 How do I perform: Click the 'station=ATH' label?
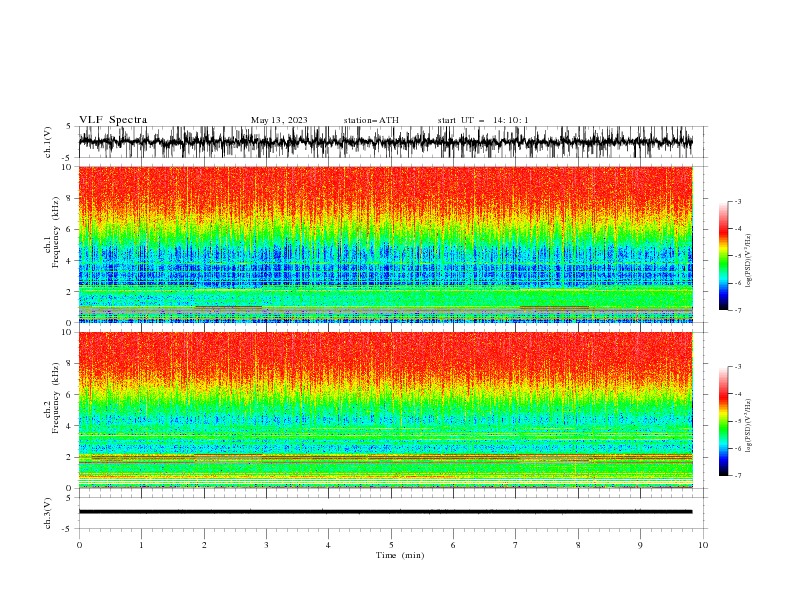point(371,120)
